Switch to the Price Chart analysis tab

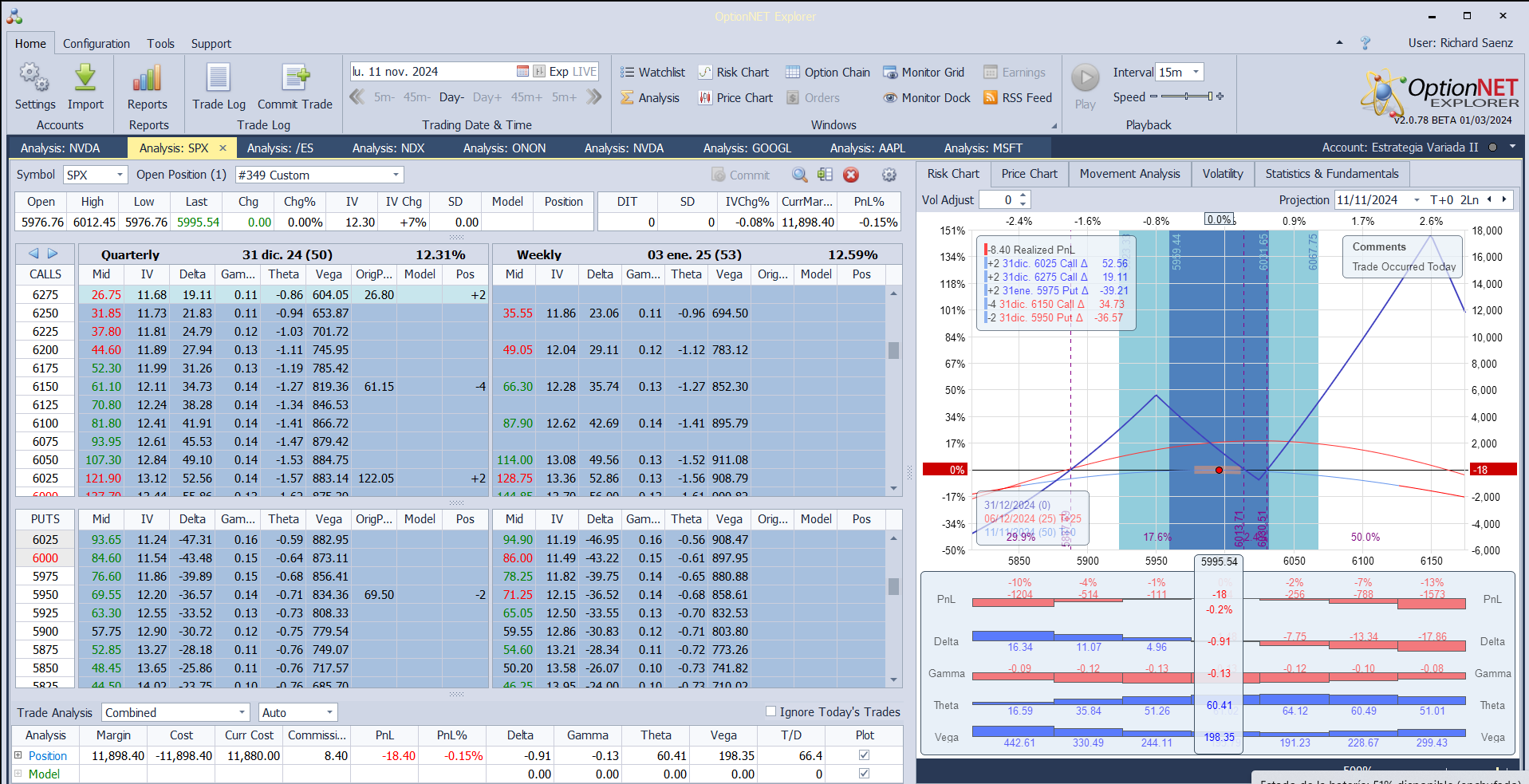pyautogui.click(x=1029, y=174)
